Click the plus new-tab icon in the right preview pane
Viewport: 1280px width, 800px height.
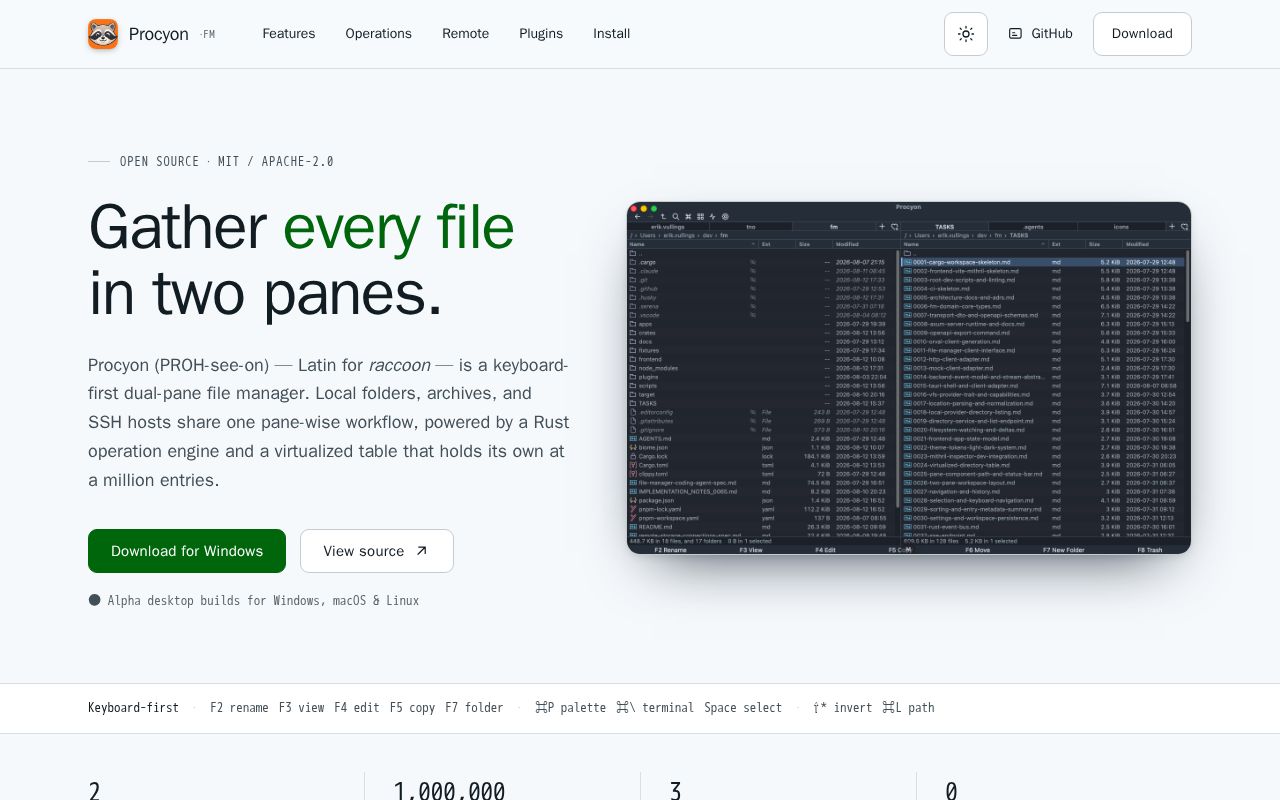(x=1172, y=227)
